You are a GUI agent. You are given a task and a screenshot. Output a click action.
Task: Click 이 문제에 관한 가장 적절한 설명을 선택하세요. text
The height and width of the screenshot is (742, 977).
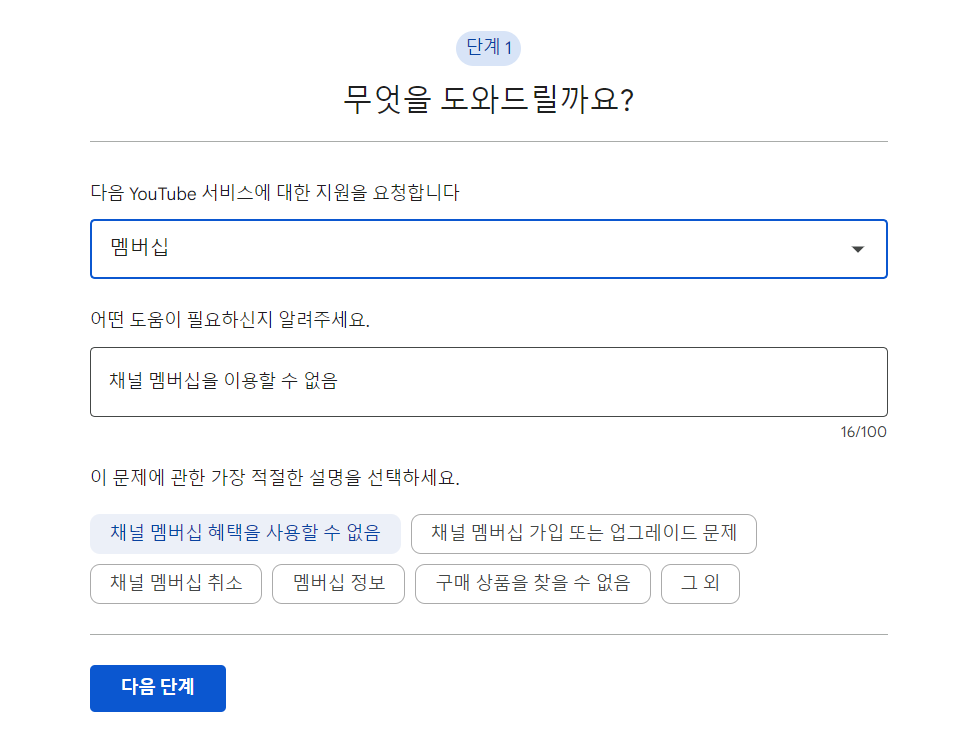point(275,478)
